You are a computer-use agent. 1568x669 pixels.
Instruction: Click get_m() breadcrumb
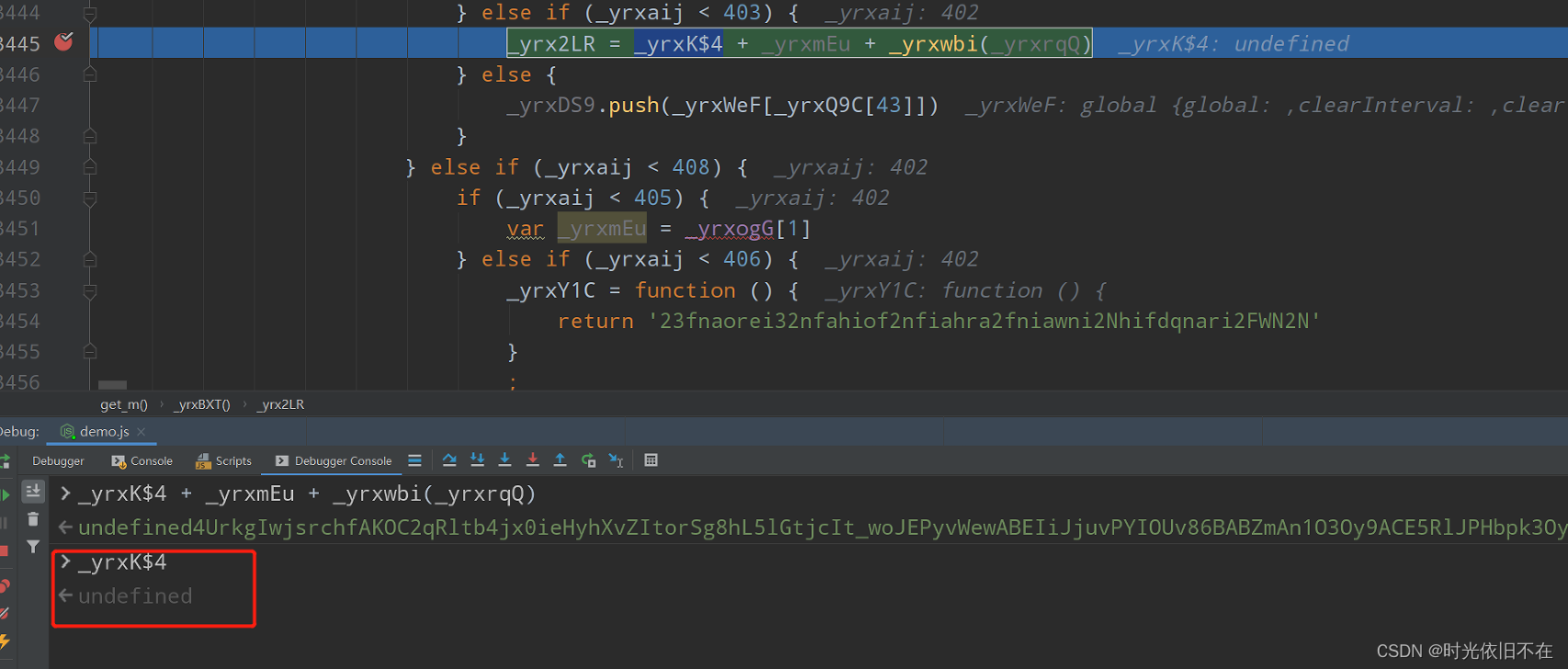[x=124, y=404]
